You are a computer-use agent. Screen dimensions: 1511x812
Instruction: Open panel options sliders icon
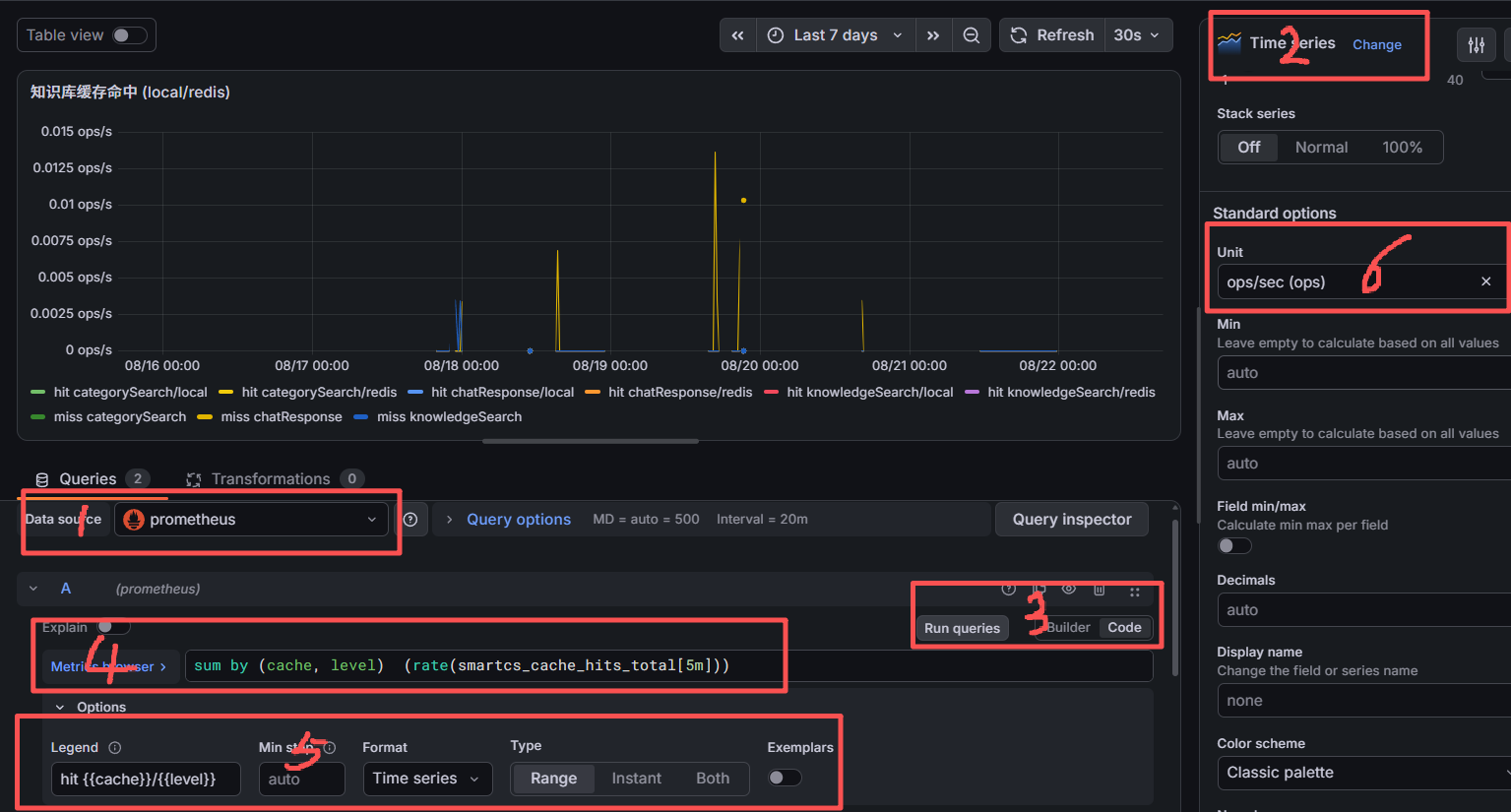tap(1476, 45)
